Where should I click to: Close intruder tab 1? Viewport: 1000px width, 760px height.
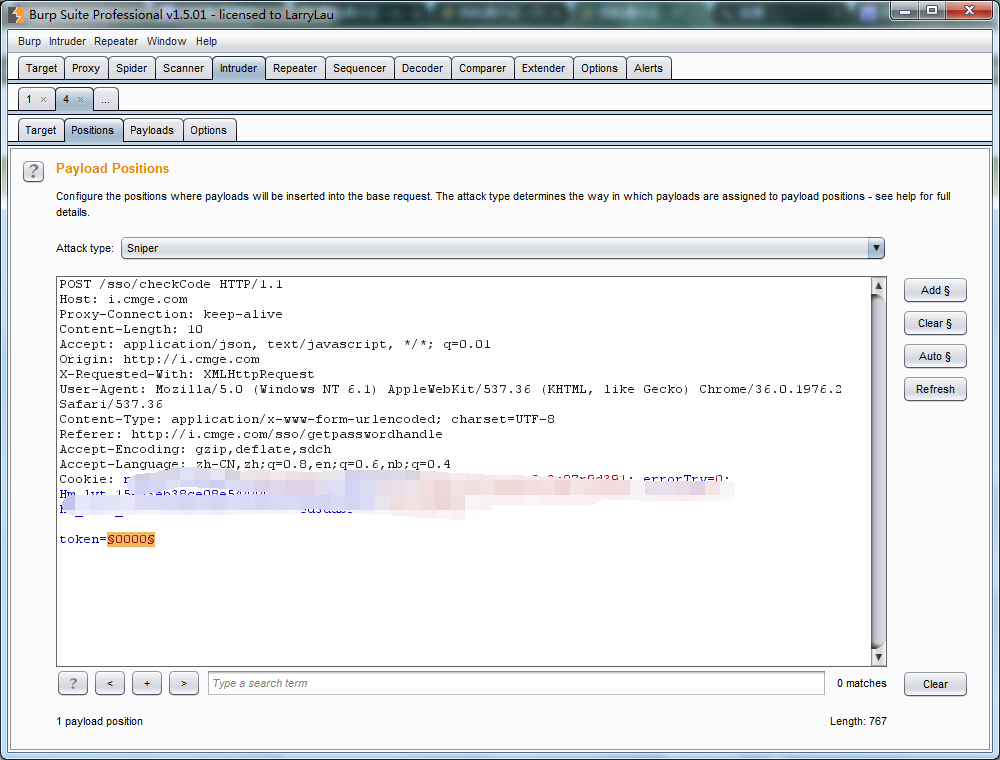(x=43, y=99)
